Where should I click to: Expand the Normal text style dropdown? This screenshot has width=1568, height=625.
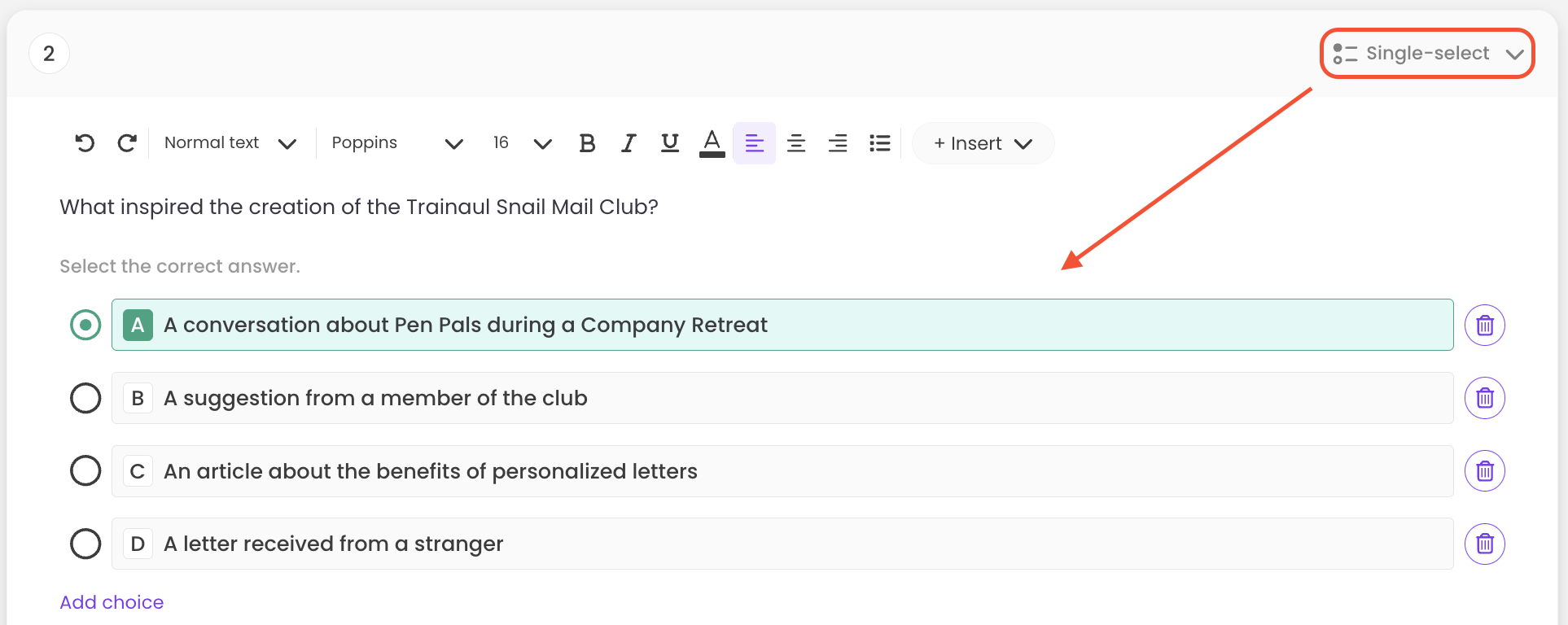pyautogui.click(x=230, y=143)
